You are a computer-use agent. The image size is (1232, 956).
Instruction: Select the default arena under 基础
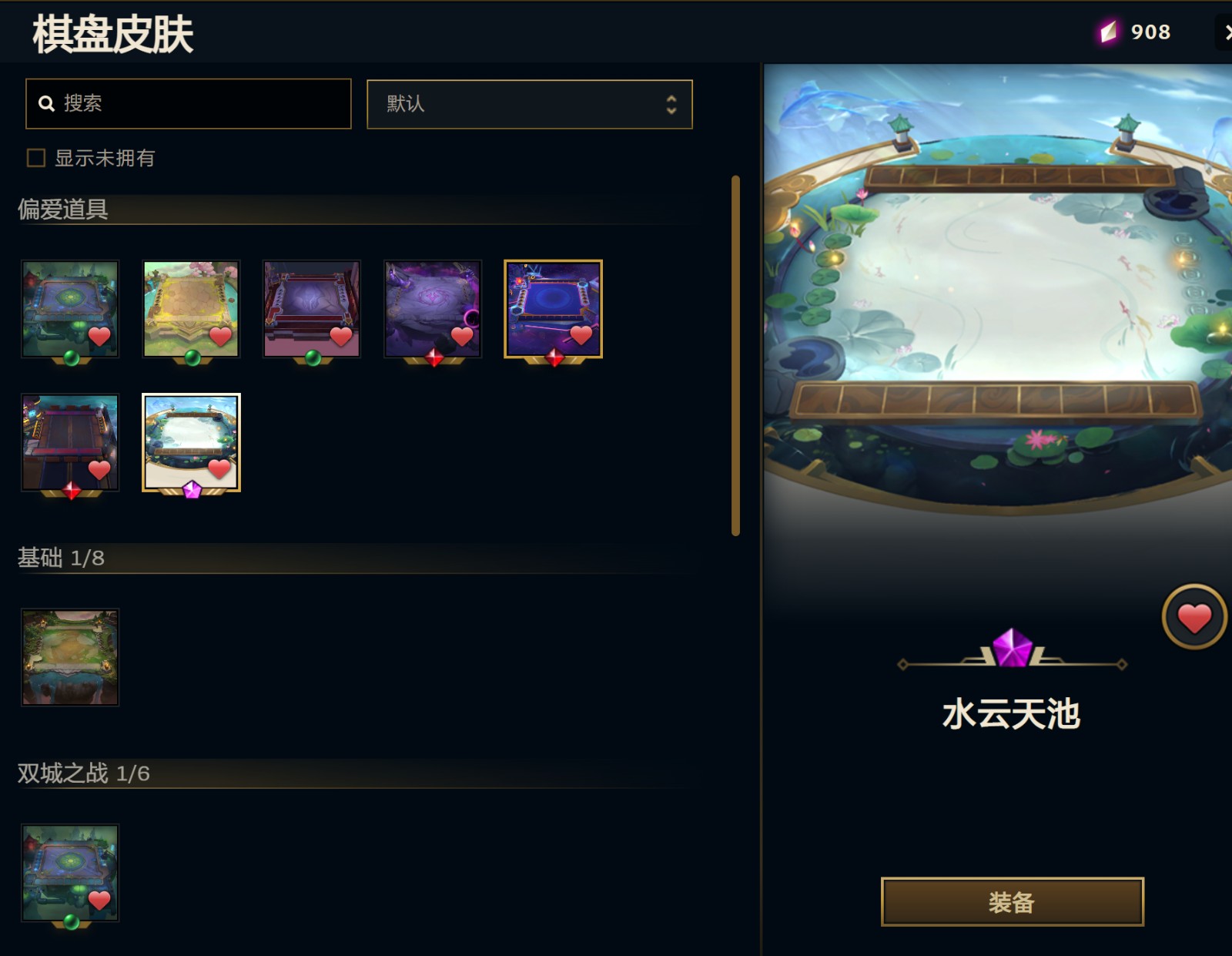(70, 657)
